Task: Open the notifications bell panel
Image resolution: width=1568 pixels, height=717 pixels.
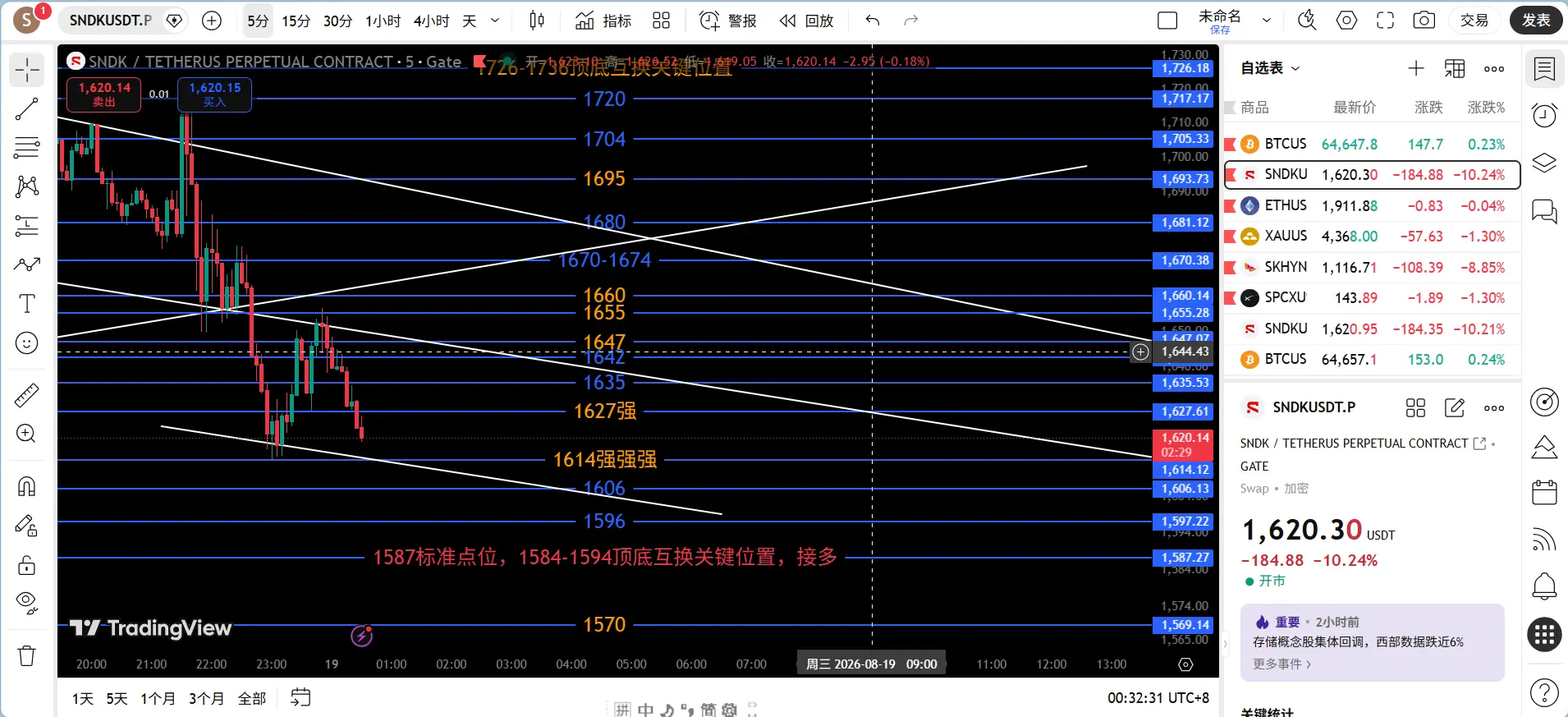Action: (x=1545, y=586)
